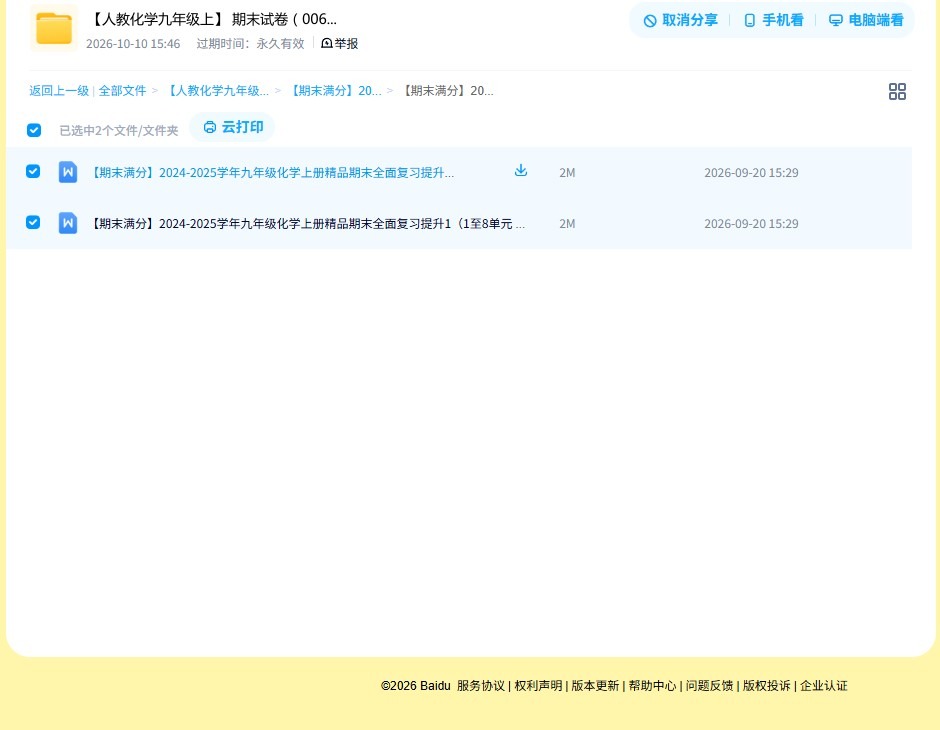The width and height of the screenshot is (940, 730).
Task: Uncheck the file '复习提升1（1至8单元'
Action: 33,222
